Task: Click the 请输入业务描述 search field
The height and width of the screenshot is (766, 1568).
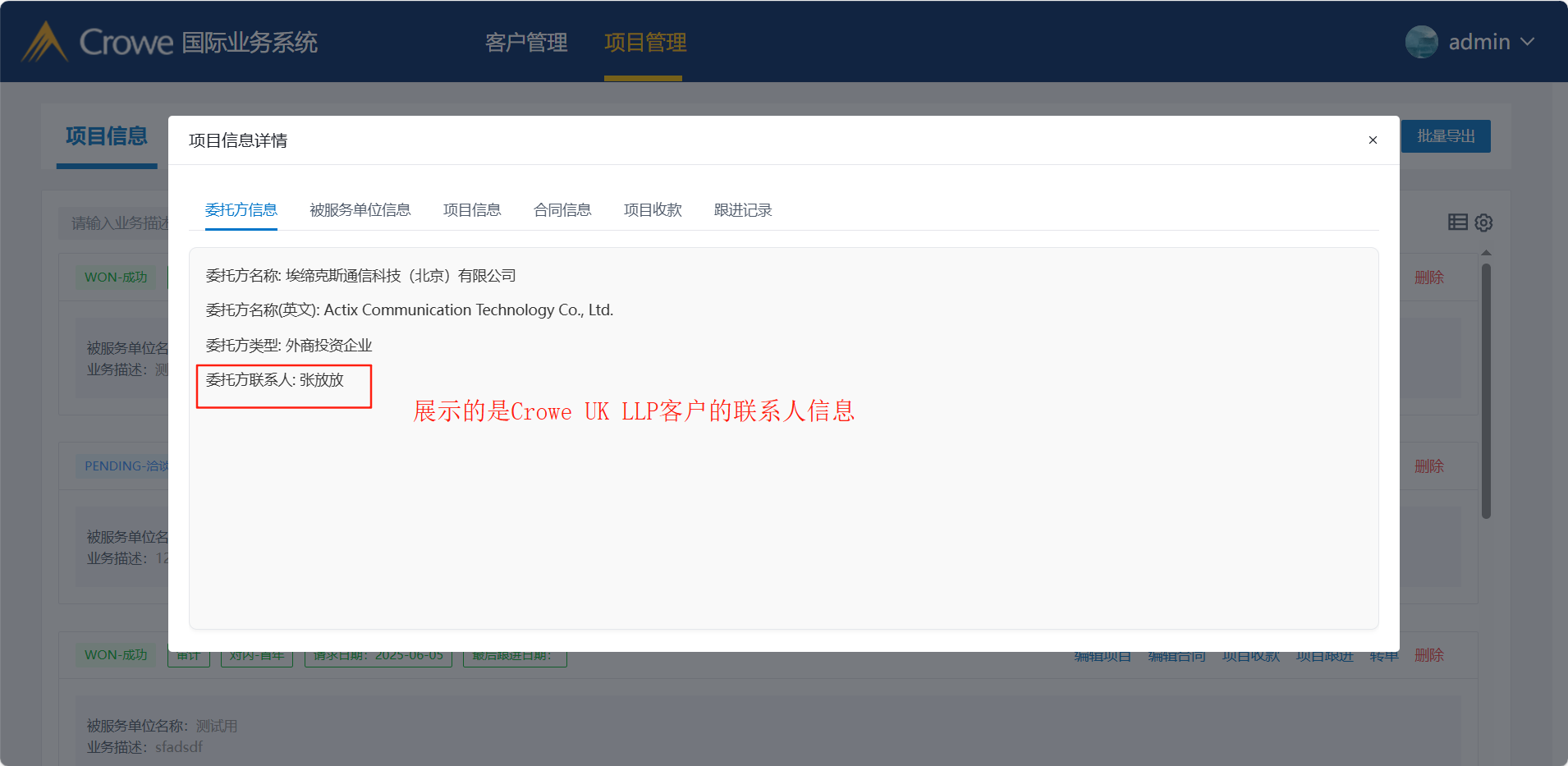Action: point(114,223)
